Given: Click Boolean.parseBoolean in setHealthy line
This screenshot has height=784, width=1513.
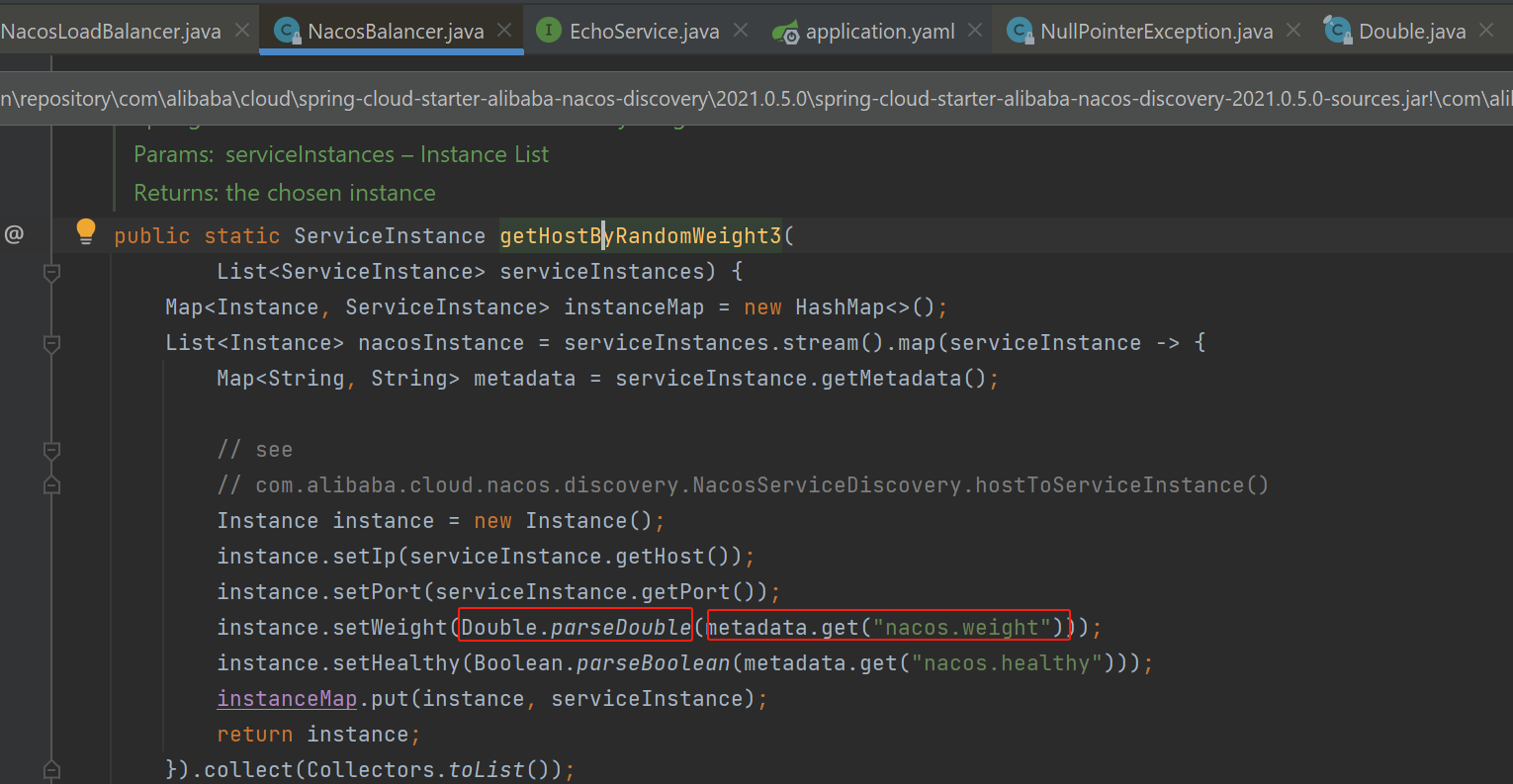Looking at the screenshot, I should click(x=602, y=662).
